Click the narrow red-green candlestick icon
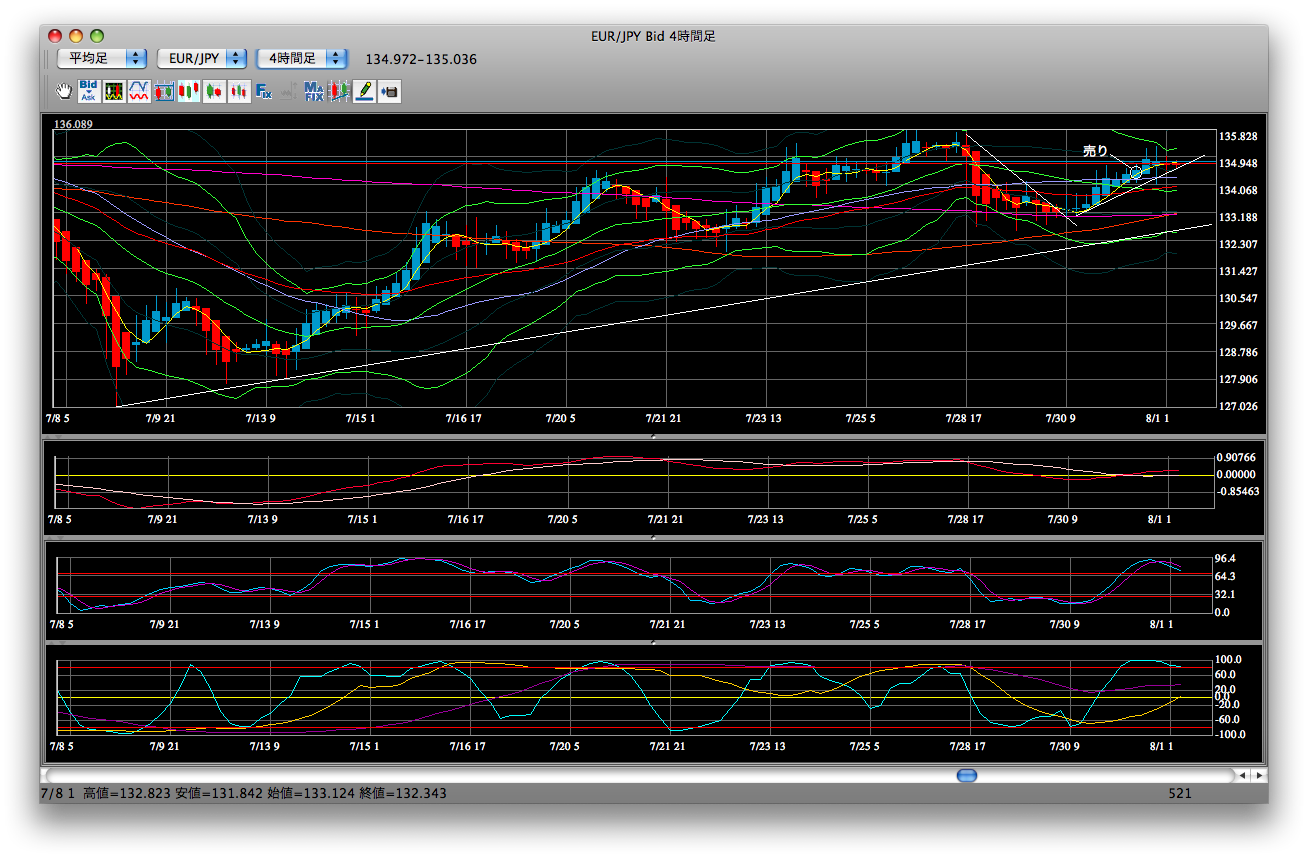 pyautogui.click(x=239, y=91)
